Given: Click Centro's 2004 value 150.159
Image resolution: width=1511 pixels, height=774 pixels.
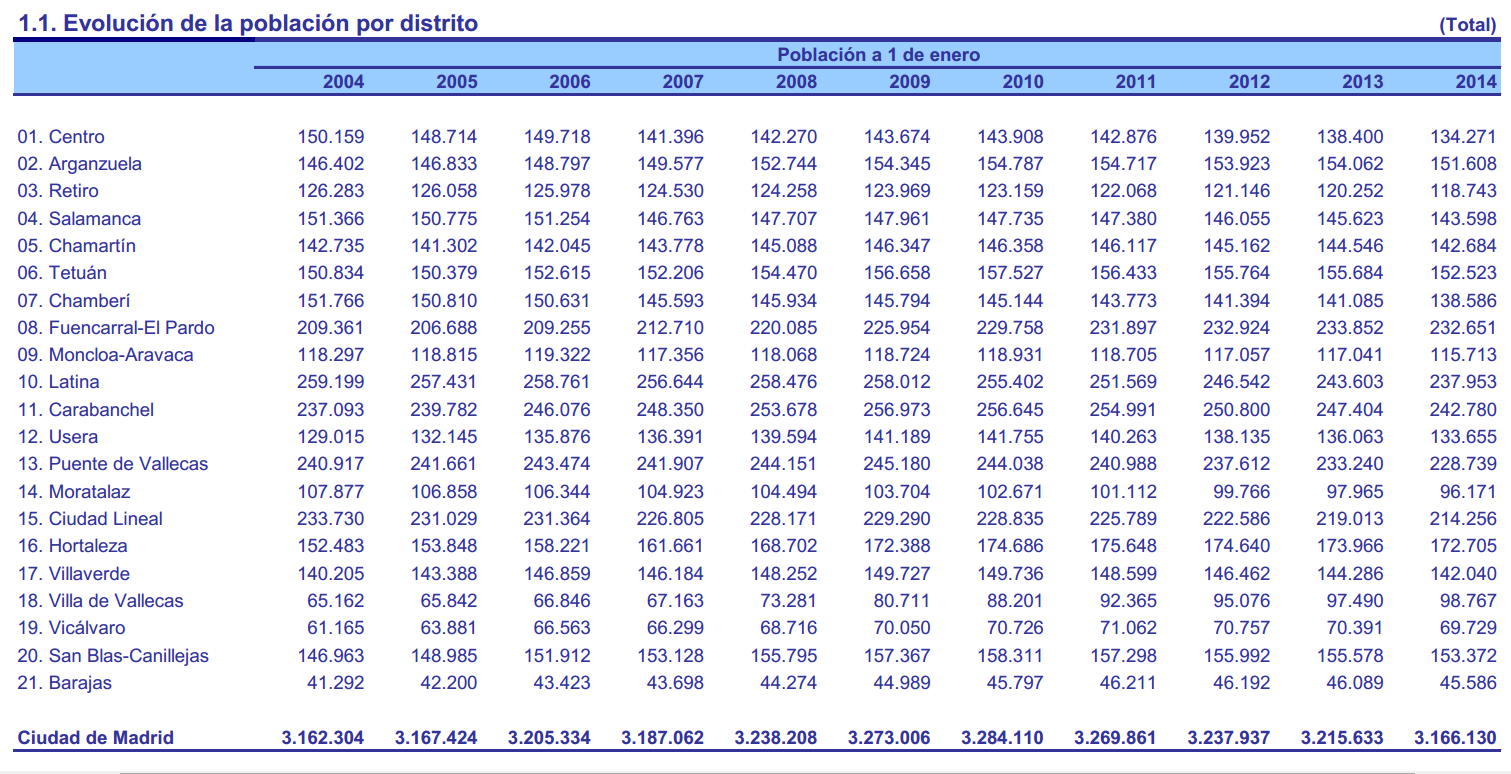Looking at the screenshot, I should (331, 137).
